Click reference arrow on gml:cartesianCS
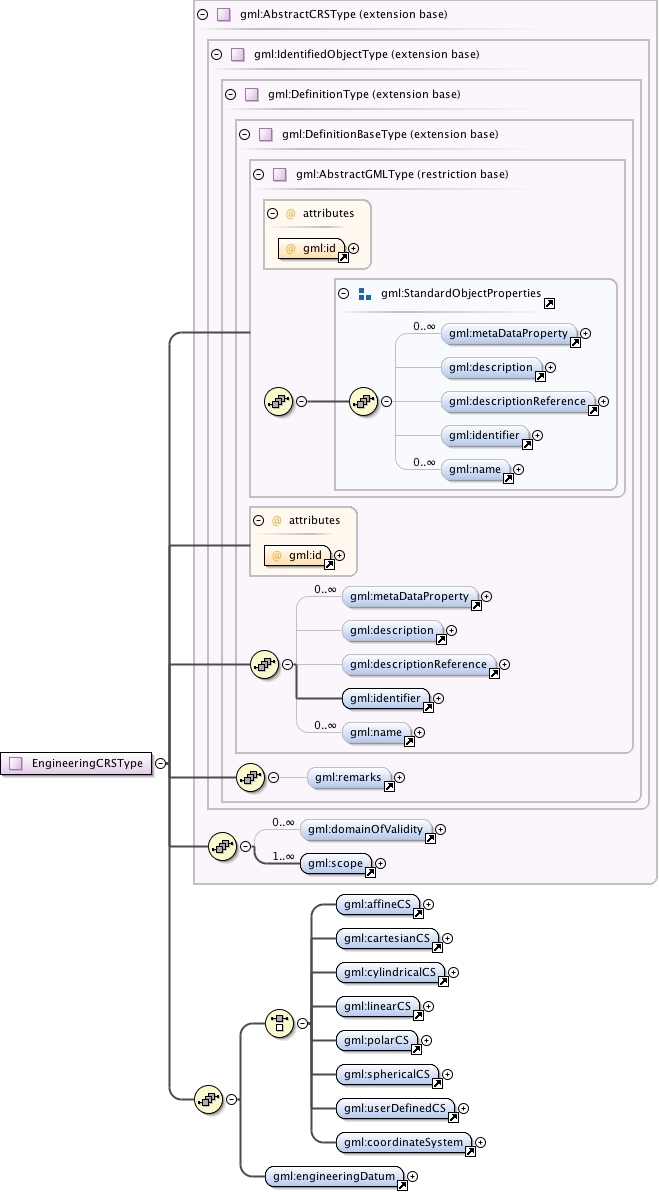 (x=437, y=947)
